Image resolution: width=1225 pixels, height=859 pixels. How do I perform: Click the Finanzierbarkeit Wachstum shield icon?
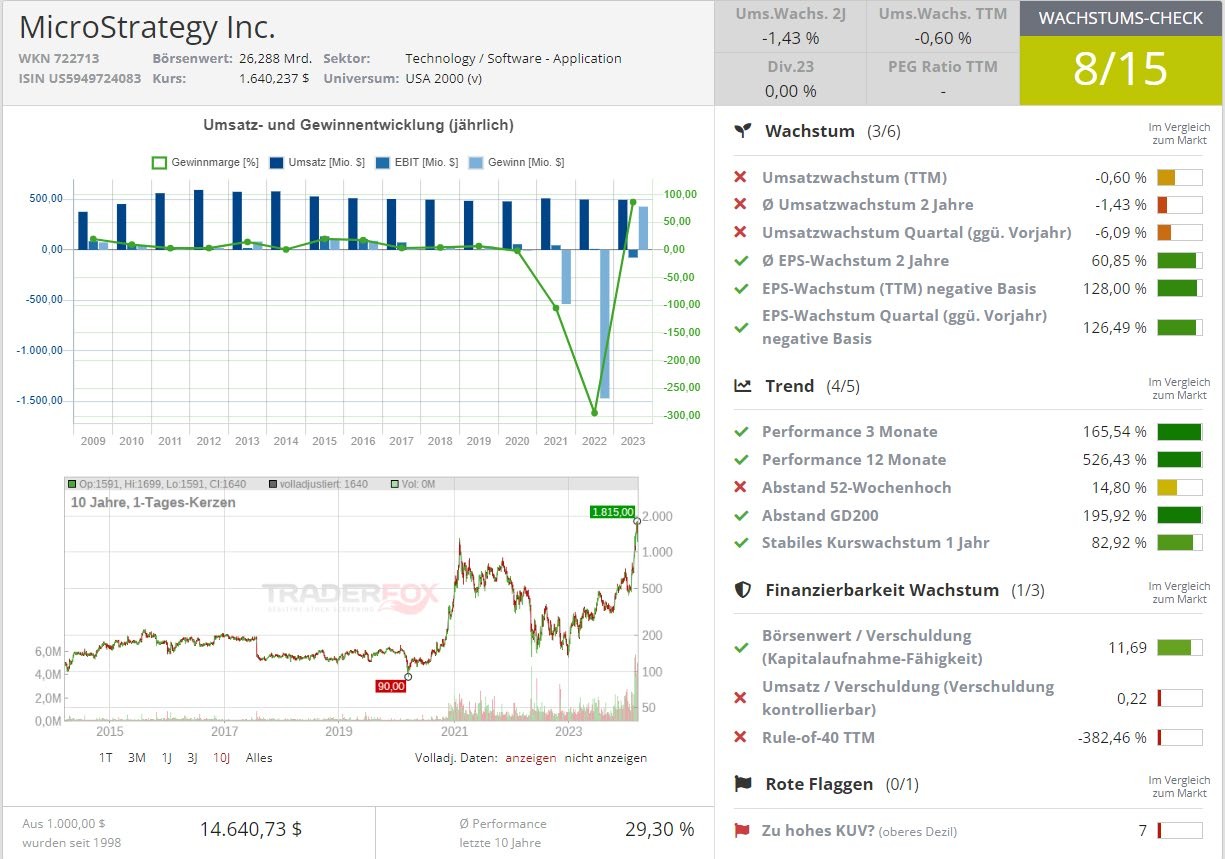741,590
